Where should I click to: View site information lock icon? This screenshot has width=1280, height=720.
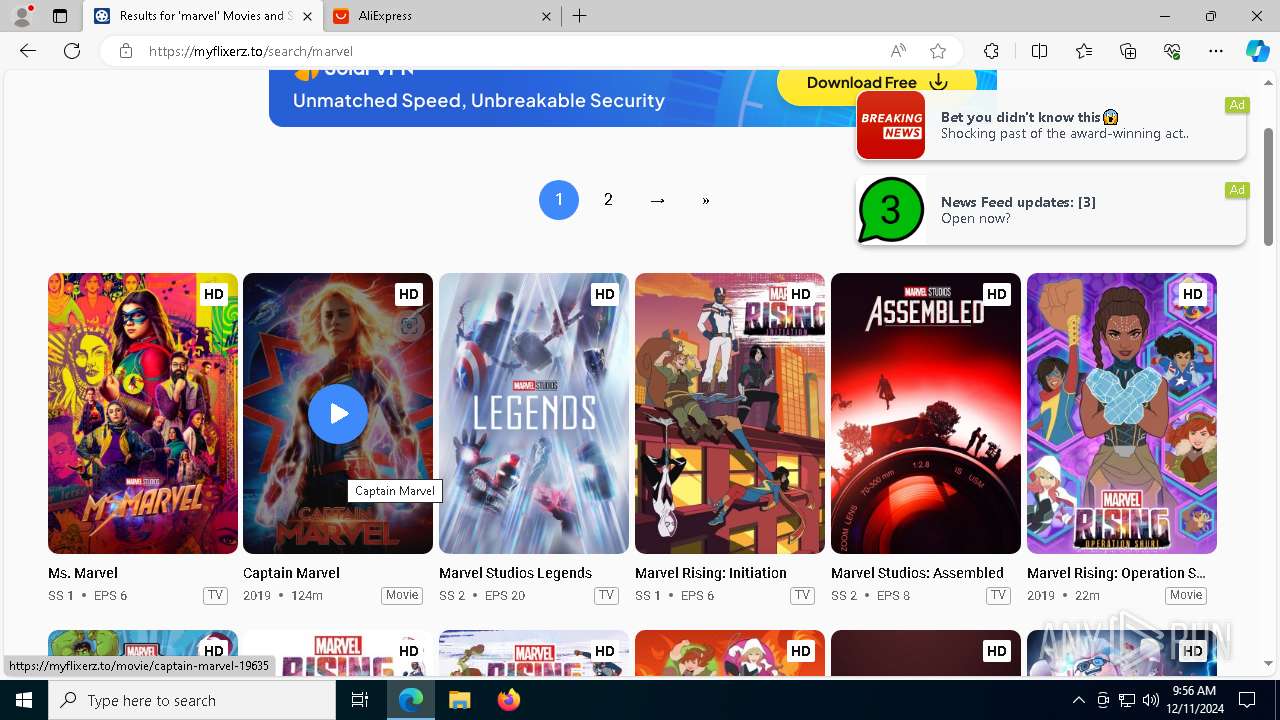click(126, 51)
